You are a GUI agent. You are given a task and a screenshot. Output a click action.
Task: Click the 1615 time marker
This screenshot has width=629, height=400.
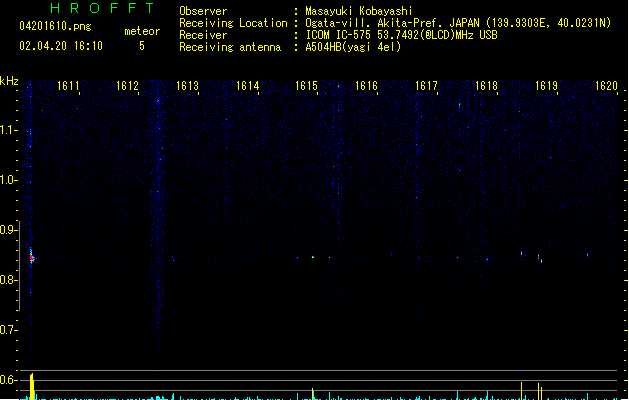[306, 86]
